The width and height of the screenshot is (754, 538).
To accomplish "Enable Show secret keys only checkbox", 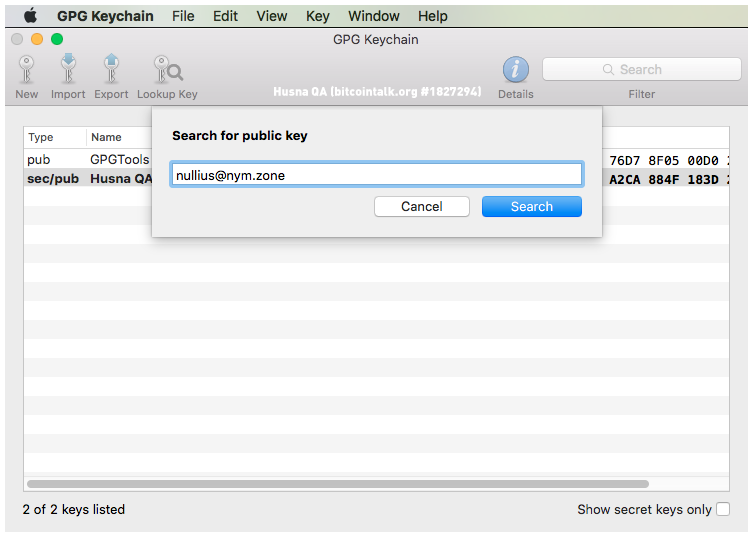I will (x=723, y=509).
